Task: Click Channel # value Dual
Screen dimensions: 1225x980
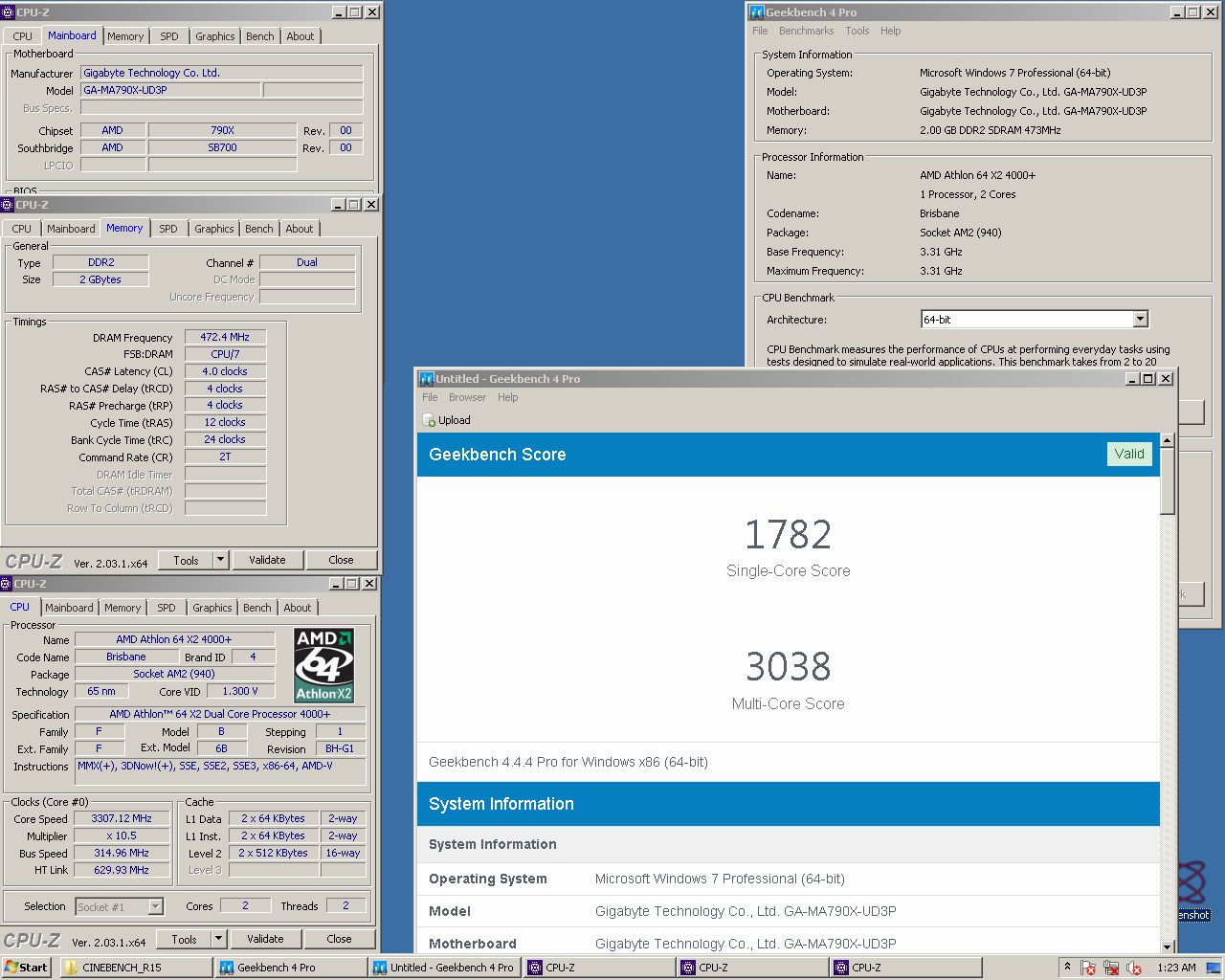Action: pyautogui.click(x=307, y=262)
